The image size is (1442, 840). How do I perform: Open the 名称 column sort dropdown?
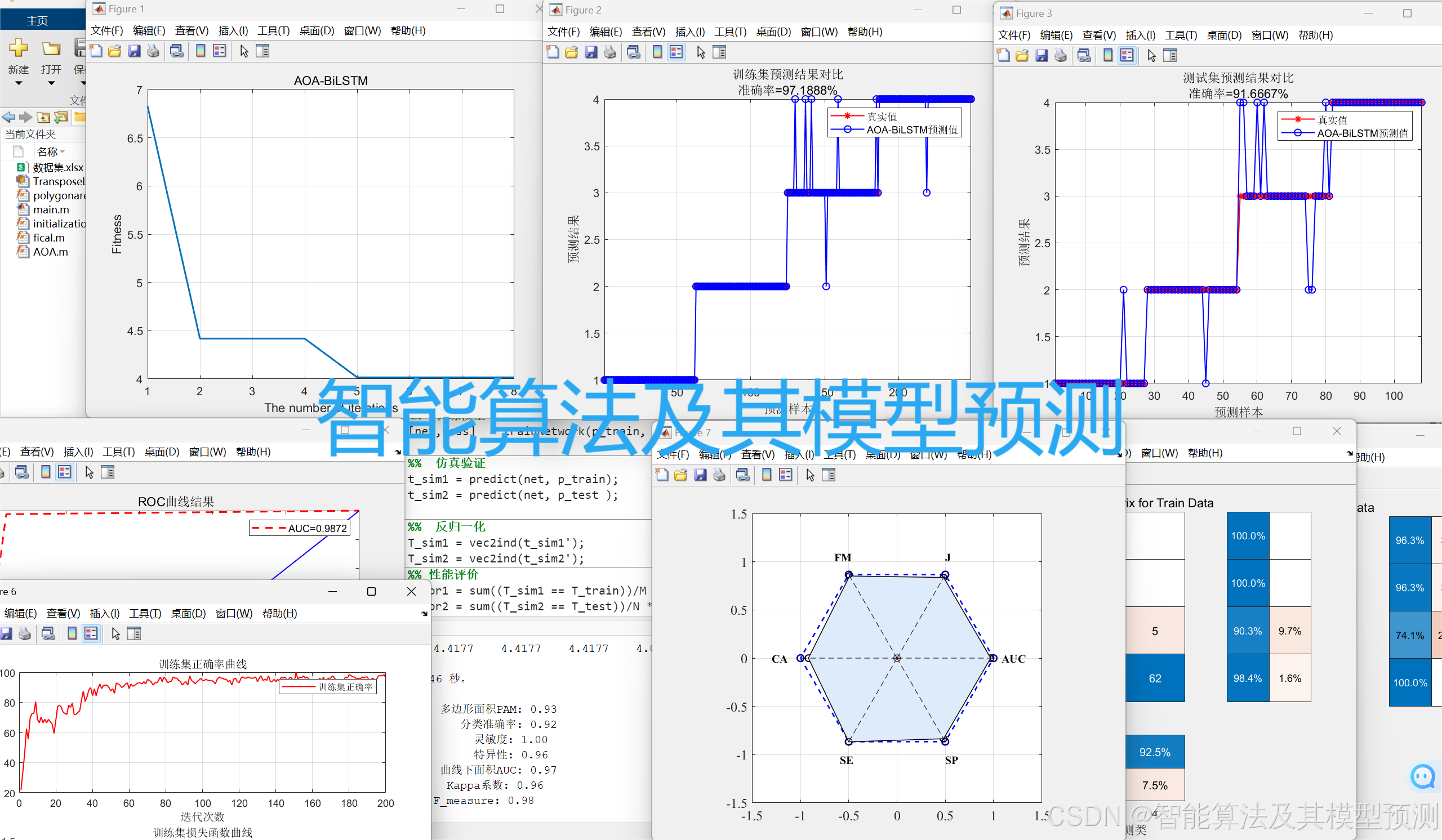point(63,151)
